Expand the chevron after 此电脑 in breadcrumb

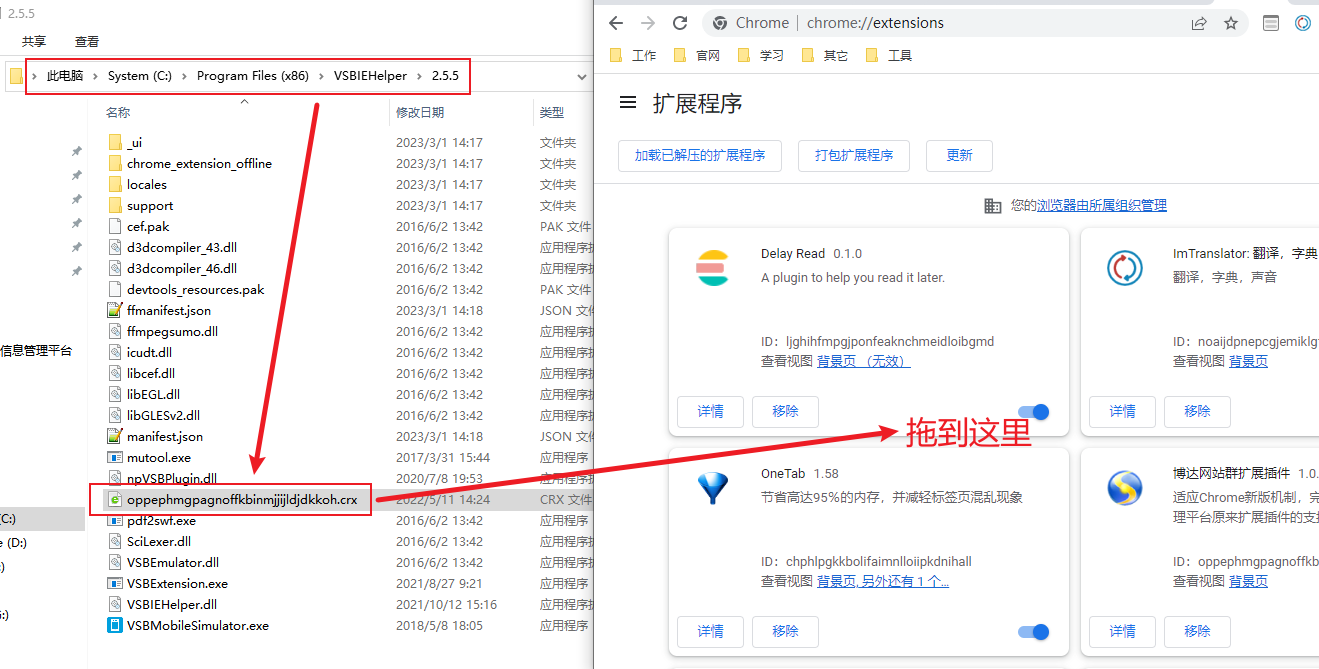96,76
